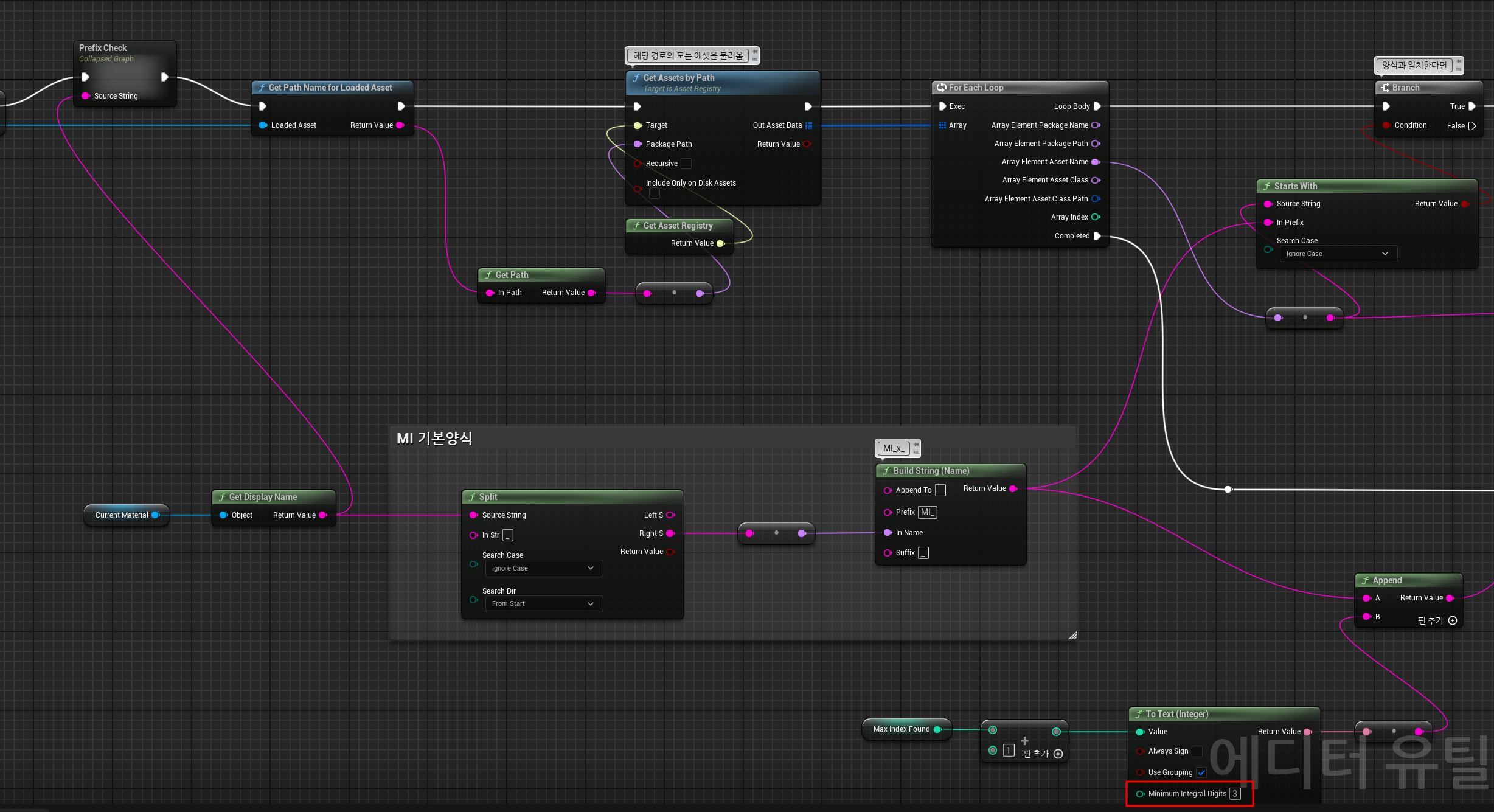Click add pin plus on integer addition node

coord(1058,754)
